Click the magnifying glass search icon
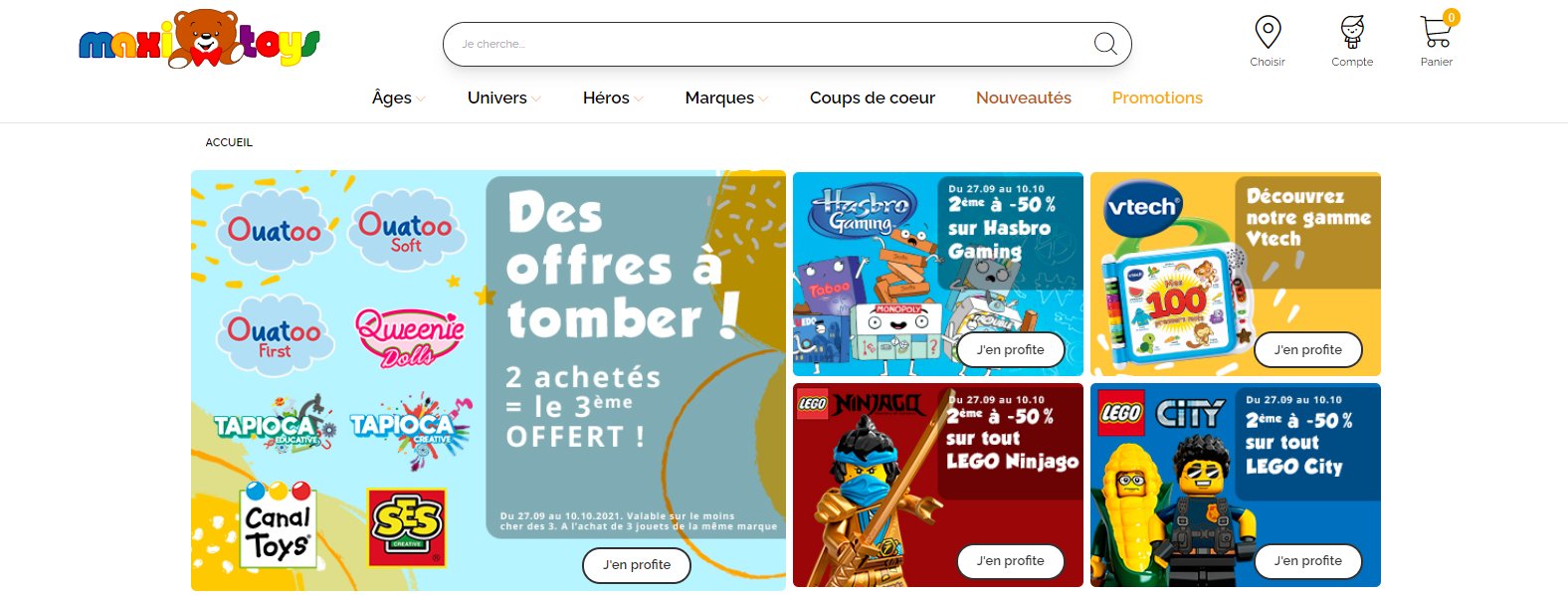 point(1105,44)
